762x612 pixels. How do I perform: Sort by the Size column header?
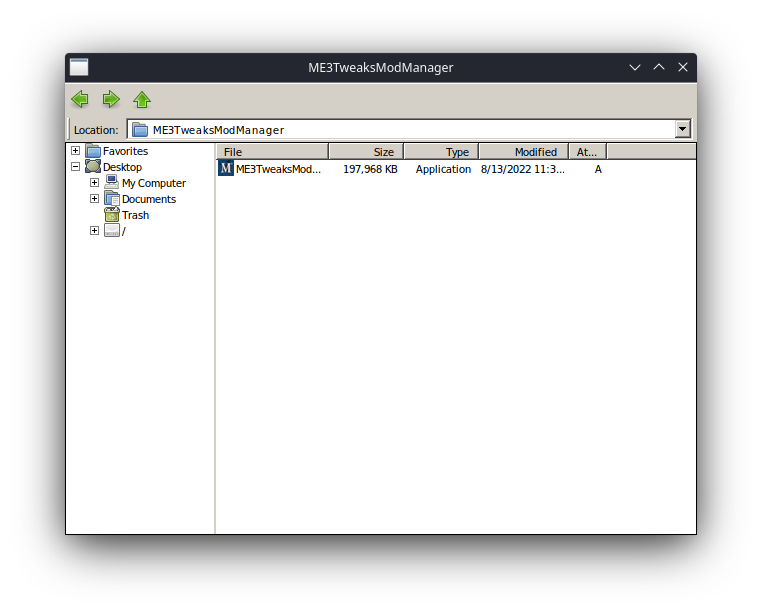[x=366, y=152]
